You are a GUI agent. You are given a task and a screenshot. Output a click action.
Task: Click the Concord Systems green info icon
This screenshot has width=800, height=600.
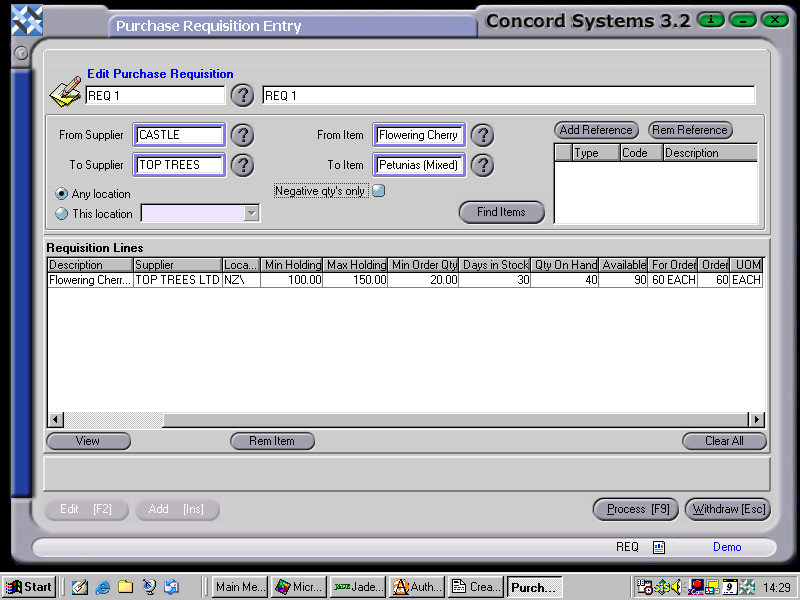(710, 19)
